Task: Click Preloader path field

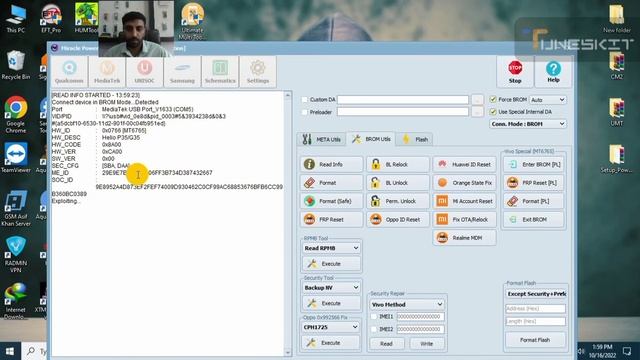Action: (403, 112)
